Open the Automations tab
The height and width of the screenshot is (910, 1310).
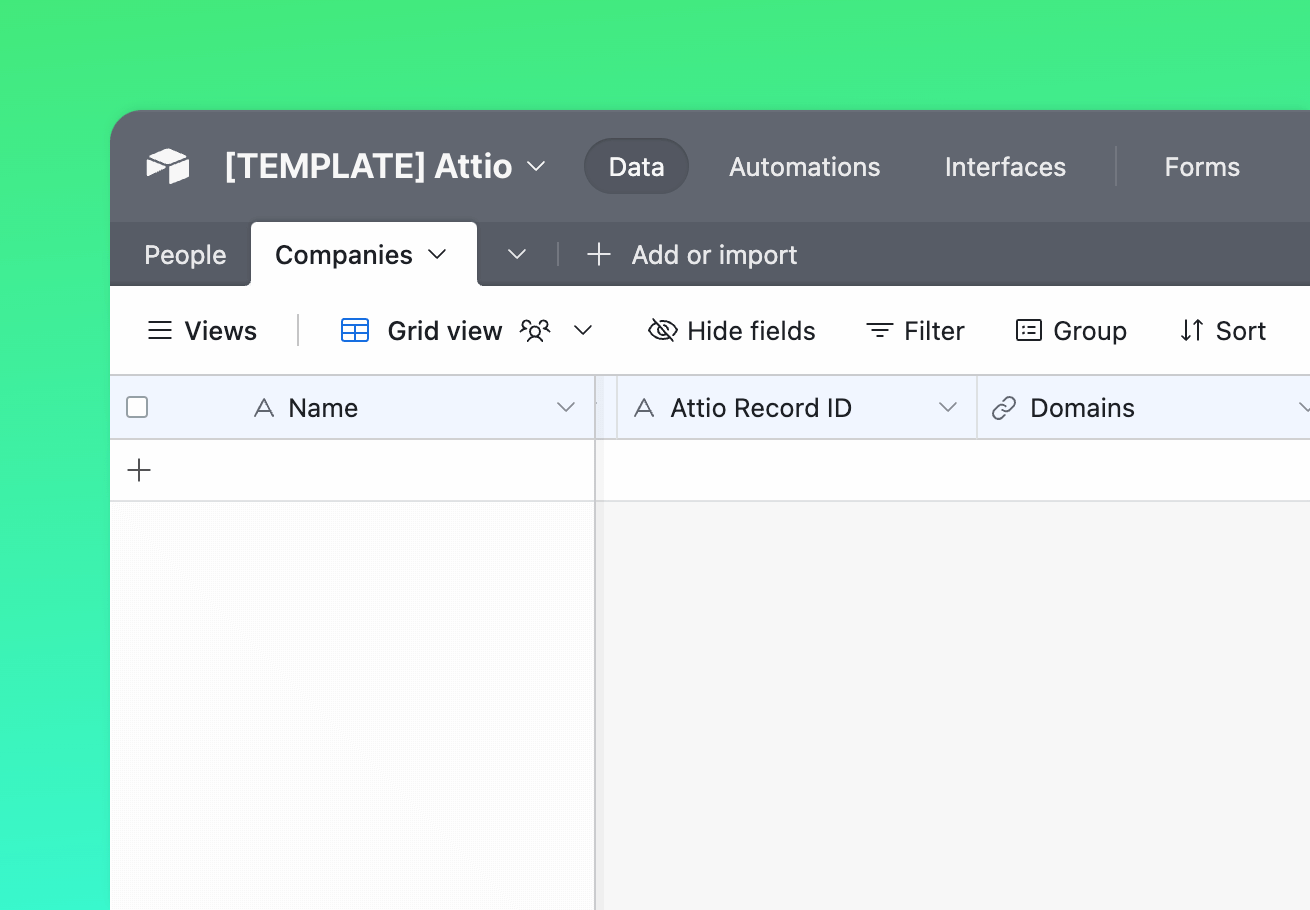(x=805, y=166)
